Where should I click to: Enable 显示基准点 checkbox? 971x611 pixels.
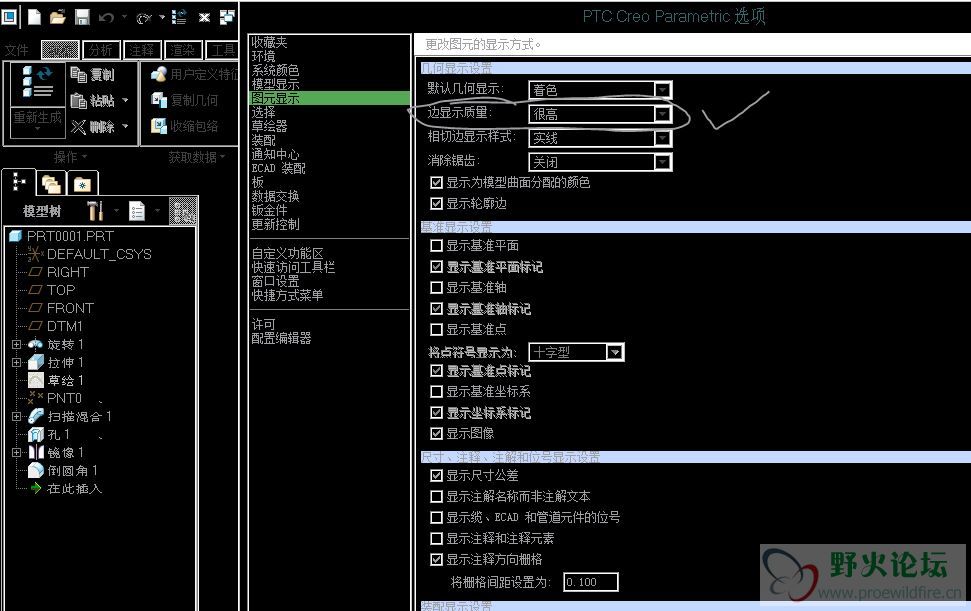pos(437,329)
